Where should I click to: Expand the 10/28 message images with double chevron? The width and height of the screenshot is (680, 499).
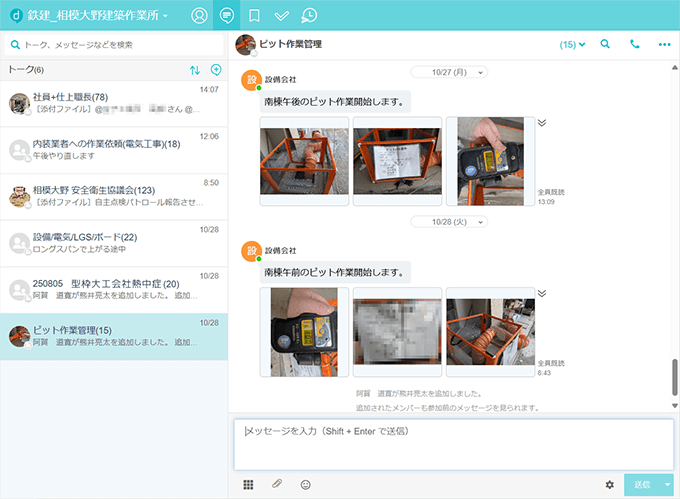click(x=542, y=294)
